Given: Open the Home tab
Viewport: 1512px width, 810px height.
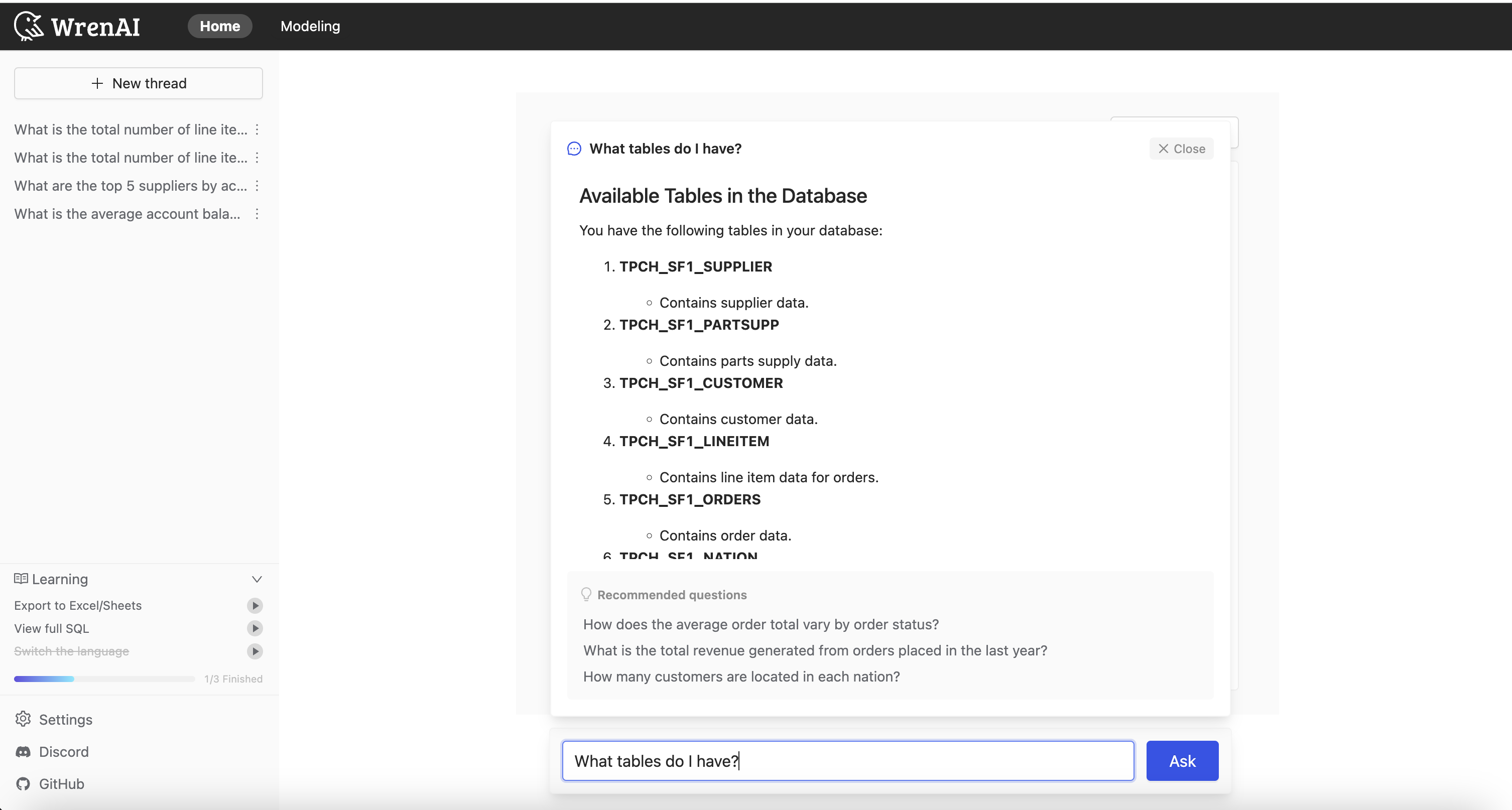Looking at the screenshot, I should pos(219,26).
